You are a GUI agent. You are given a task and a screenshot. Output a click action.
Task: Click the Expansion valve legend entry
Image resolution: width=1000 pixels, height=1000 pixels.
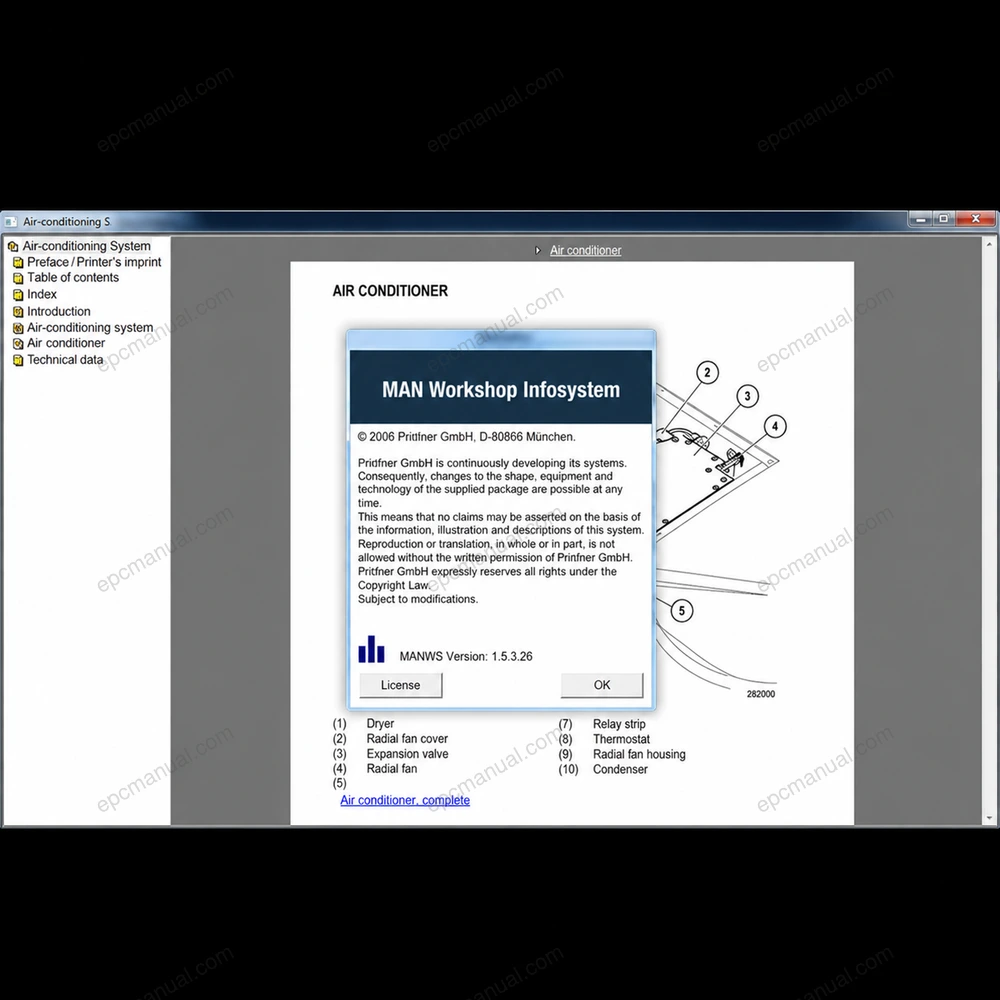click(407, 754)
